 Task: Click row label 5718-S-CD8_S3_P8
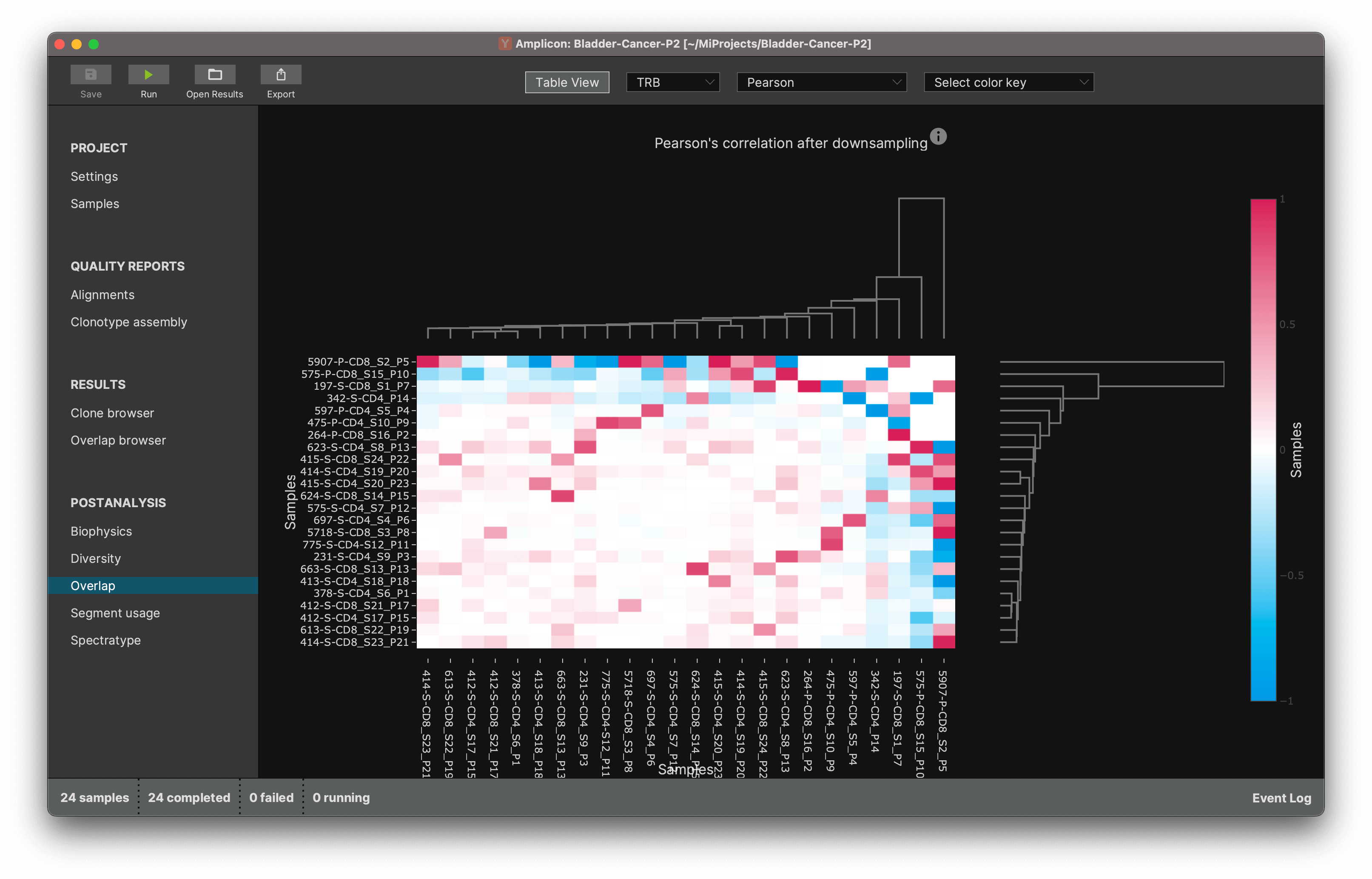[x=358, y=533]
